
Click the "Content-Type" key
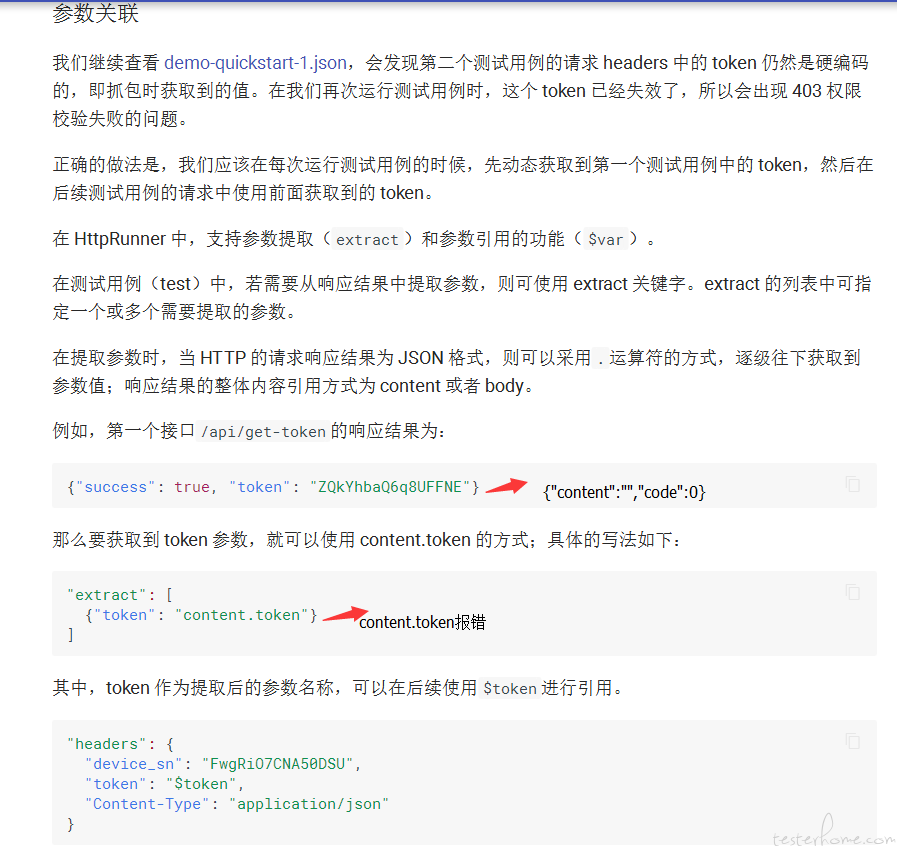point(147,804)
